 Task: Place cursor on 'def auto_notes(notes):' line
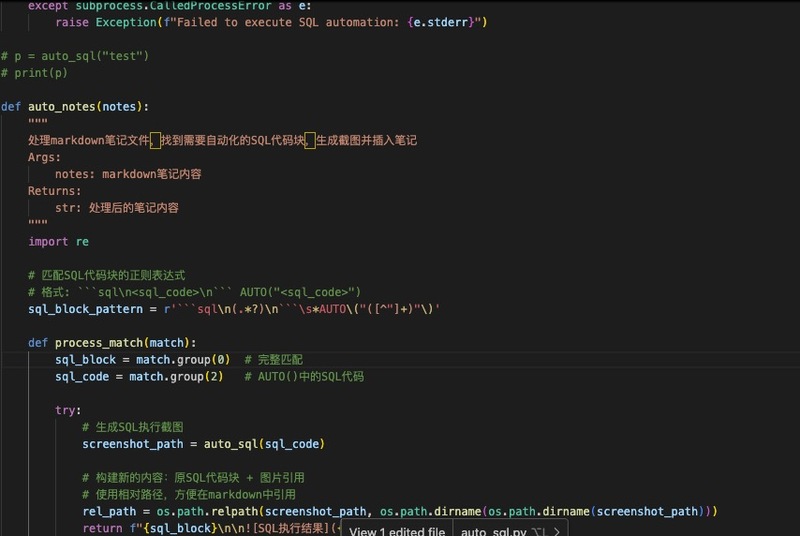coord(75,107)
